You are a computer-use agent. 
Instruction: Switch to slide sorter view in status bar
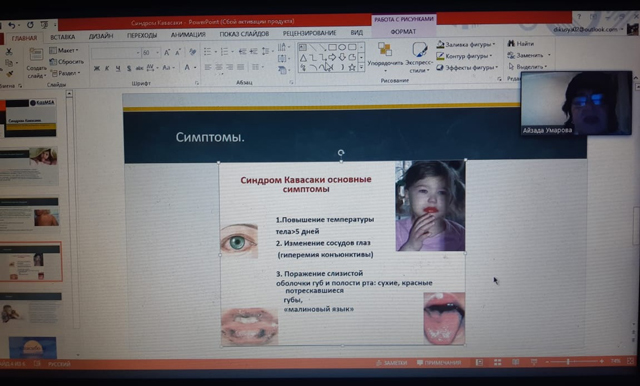point(498,362)
